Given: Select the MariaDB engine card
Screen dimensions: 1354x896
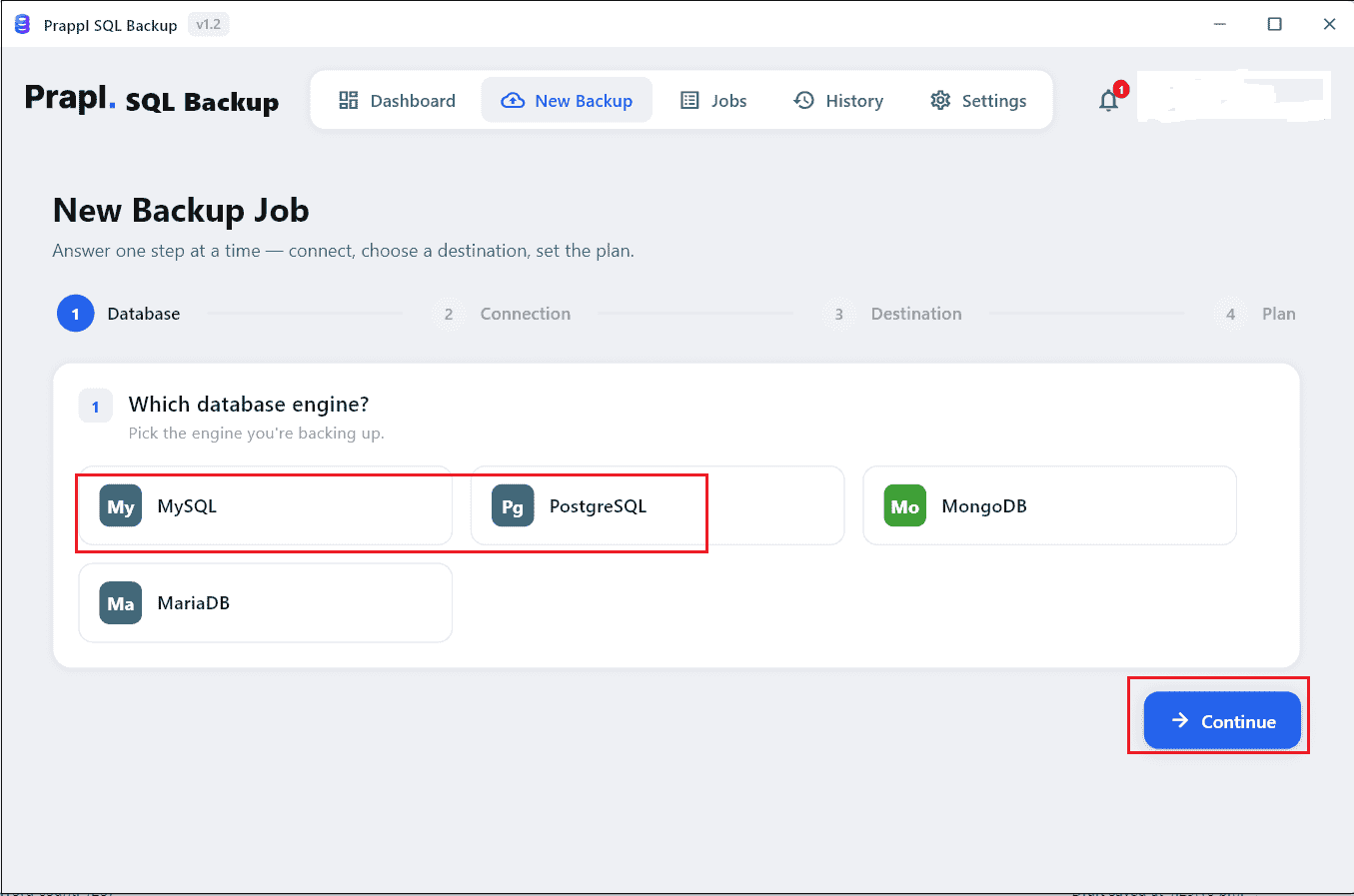Looking at the screenshot, I should 266,603.
